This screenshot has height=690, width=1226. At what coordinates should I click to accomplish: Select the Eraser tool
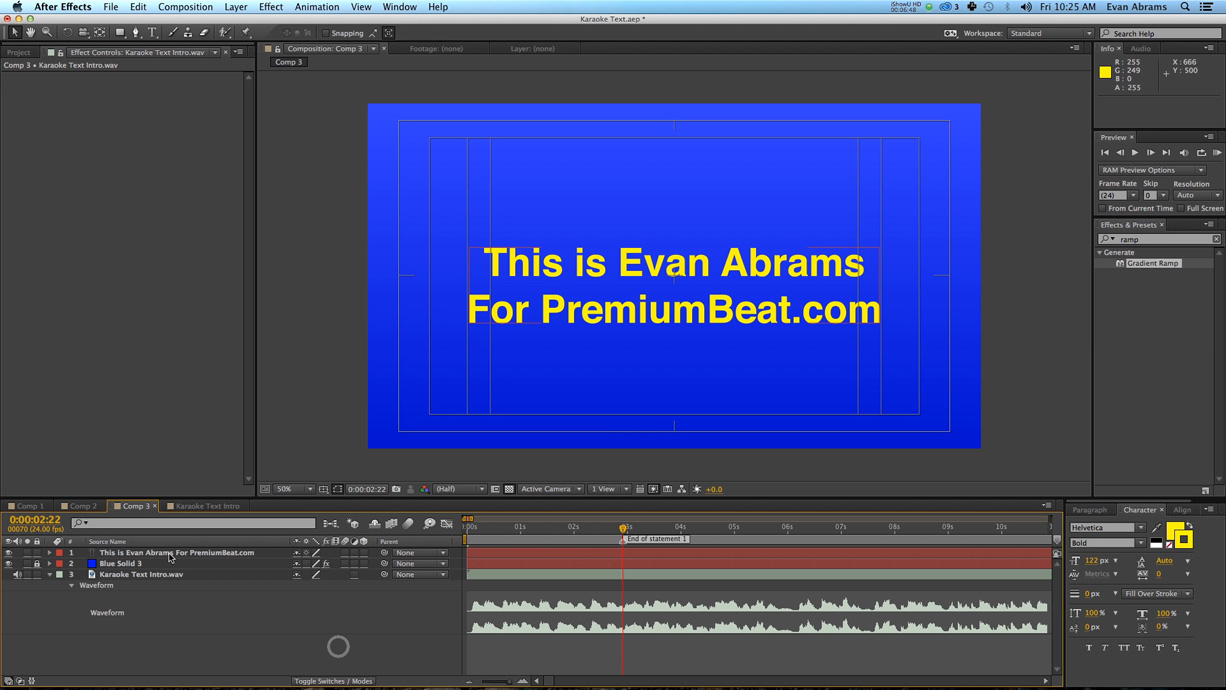204,32
